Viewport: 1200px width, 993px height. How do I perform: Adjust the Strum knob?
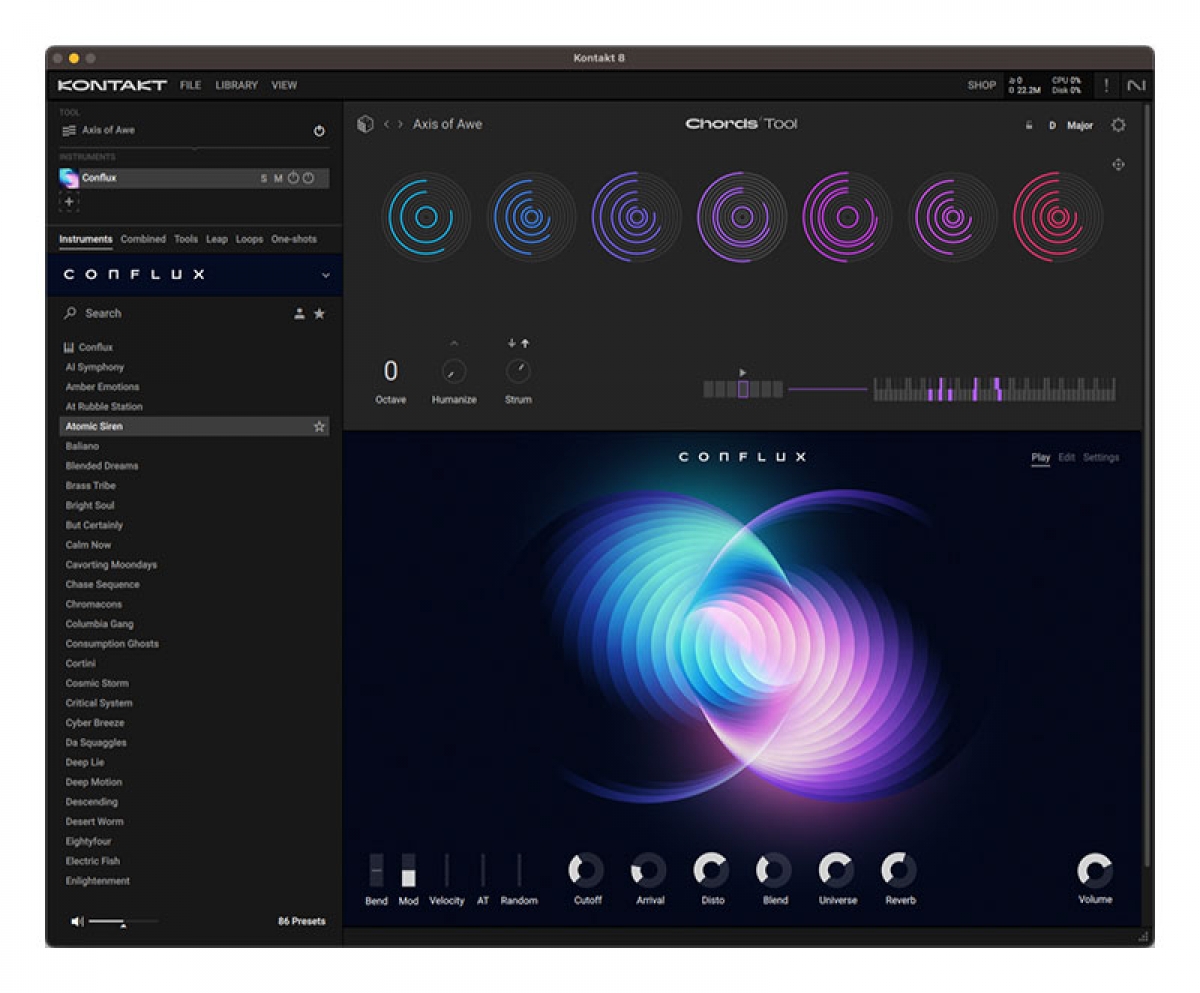coord(518,372)
